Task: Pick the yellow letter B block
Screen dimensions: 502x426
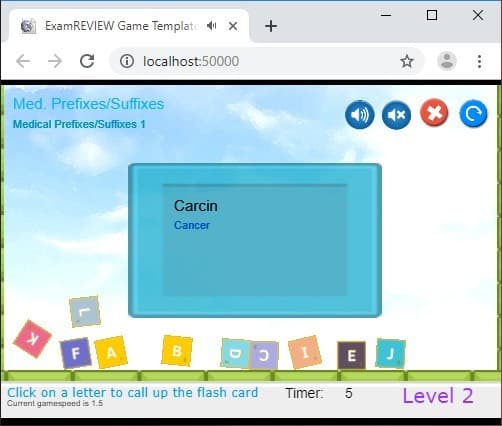Action: tap(177, 351)
